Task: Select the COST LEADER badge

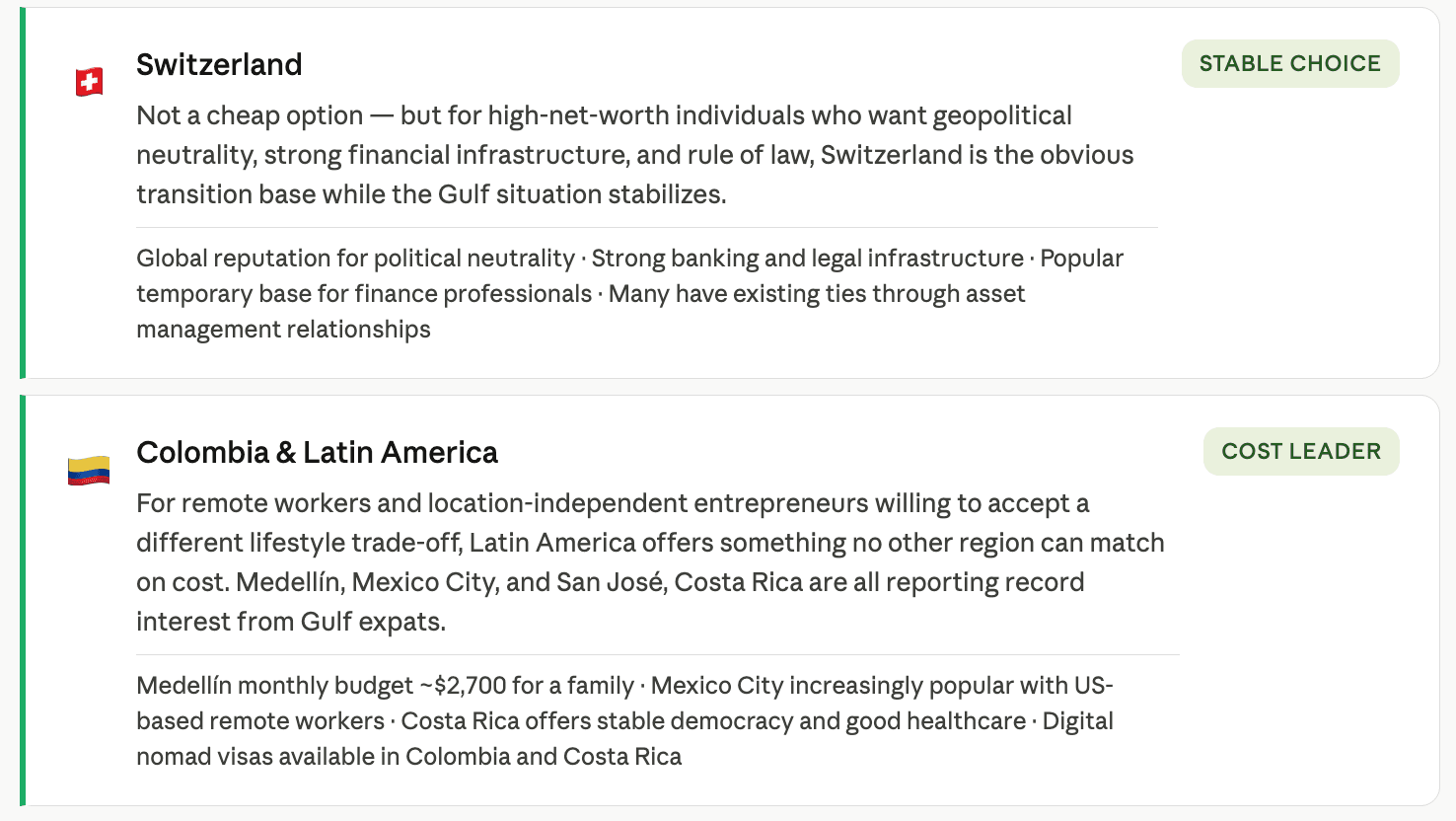Action: point(1301,451)
